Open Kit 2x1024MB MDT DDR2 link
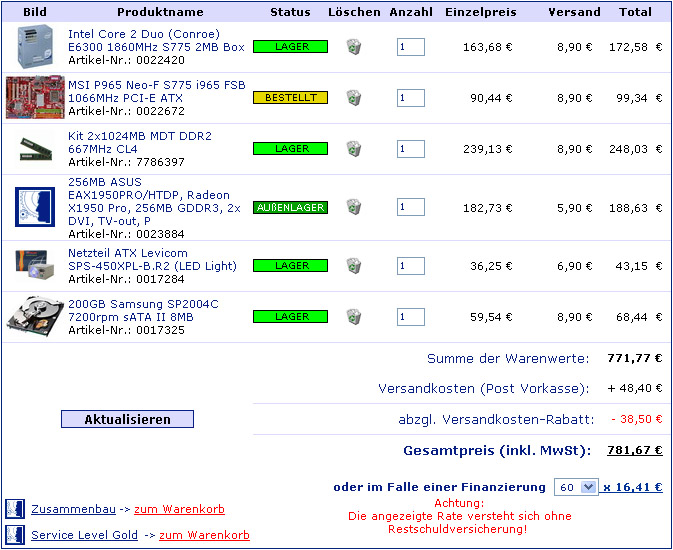Image resolution: width=673 pixels, height=550 pixels. 140,143
